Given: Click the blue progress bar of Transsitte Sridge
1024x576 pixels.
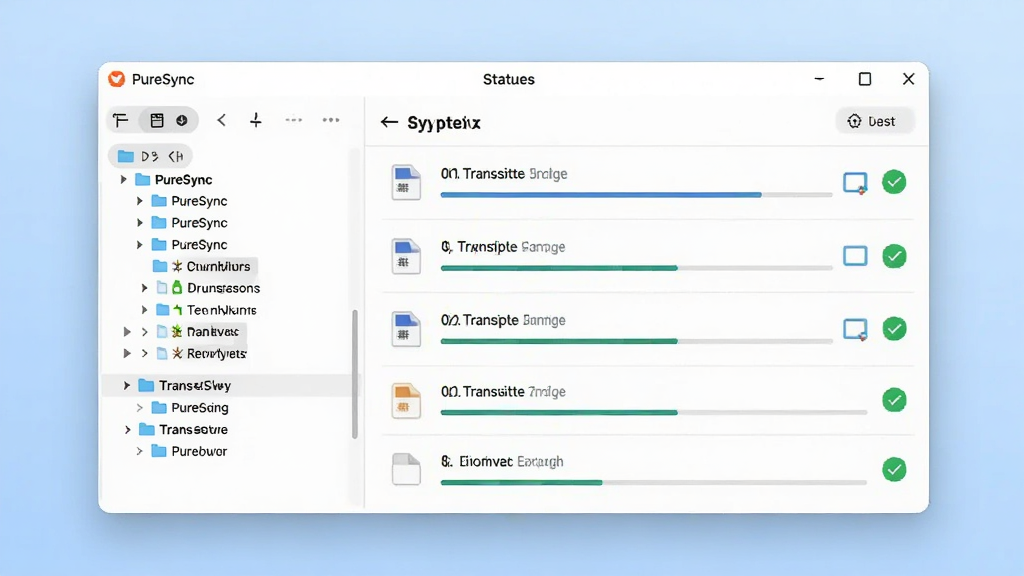Looking at the screenshot, I should click(637, 195).
